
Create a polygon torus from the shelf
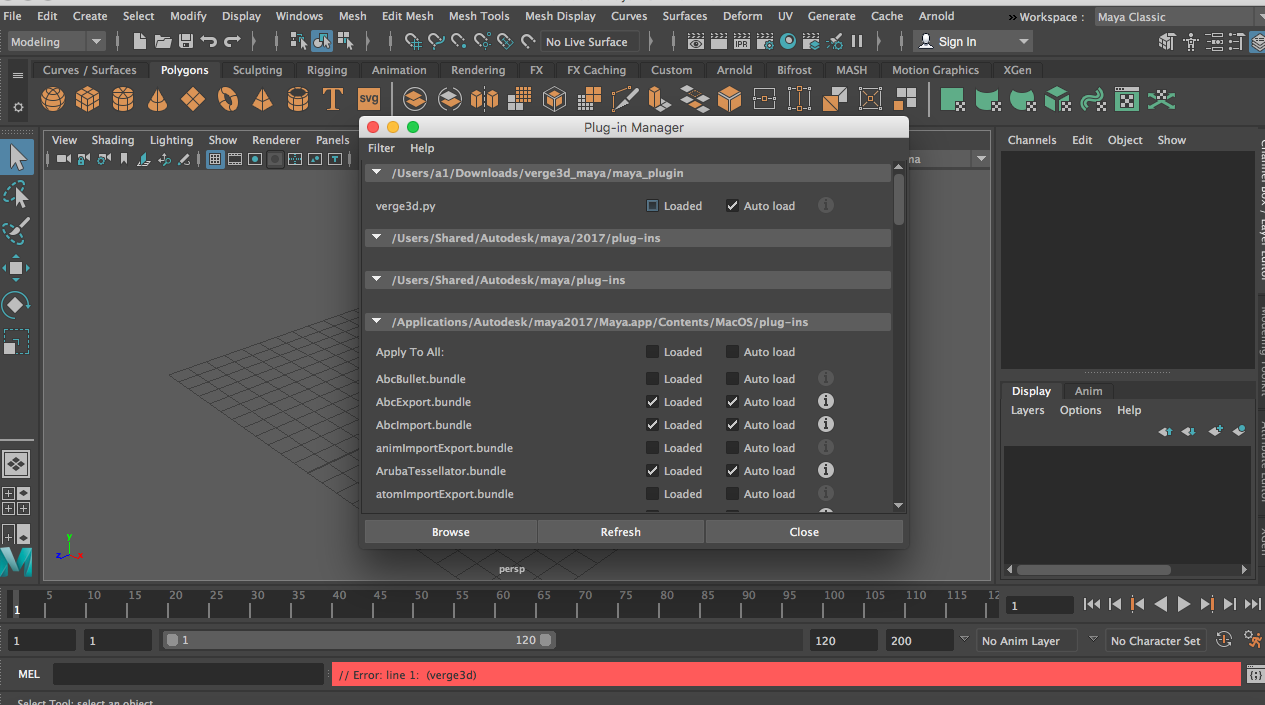(x=228, y=99)
